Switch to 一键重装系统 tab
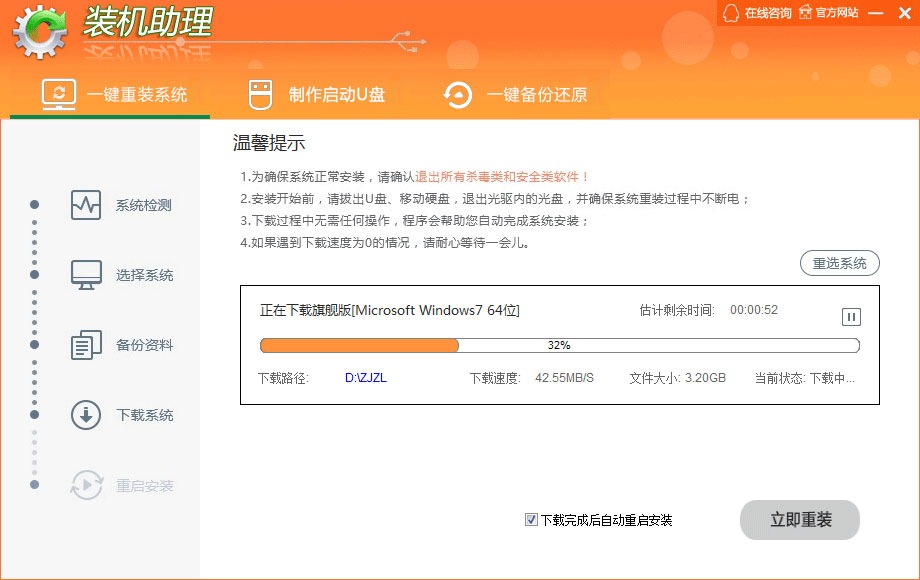The image size is (920, 580). click(x=114, y=95)
